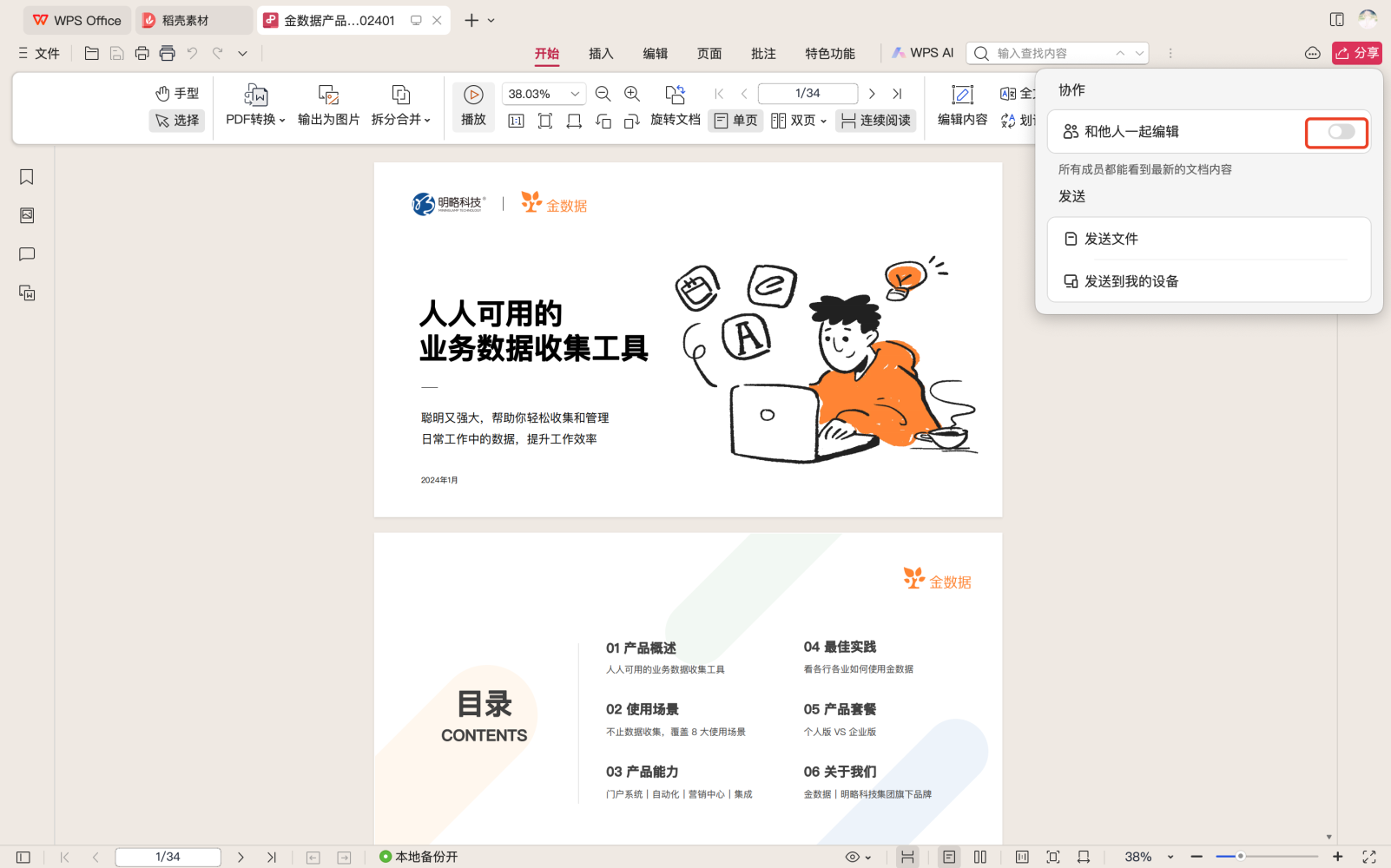The image size is (1391, 868).
Task: Open the thumbnails panel in left sidebar
Action: [x=27, y=215]
